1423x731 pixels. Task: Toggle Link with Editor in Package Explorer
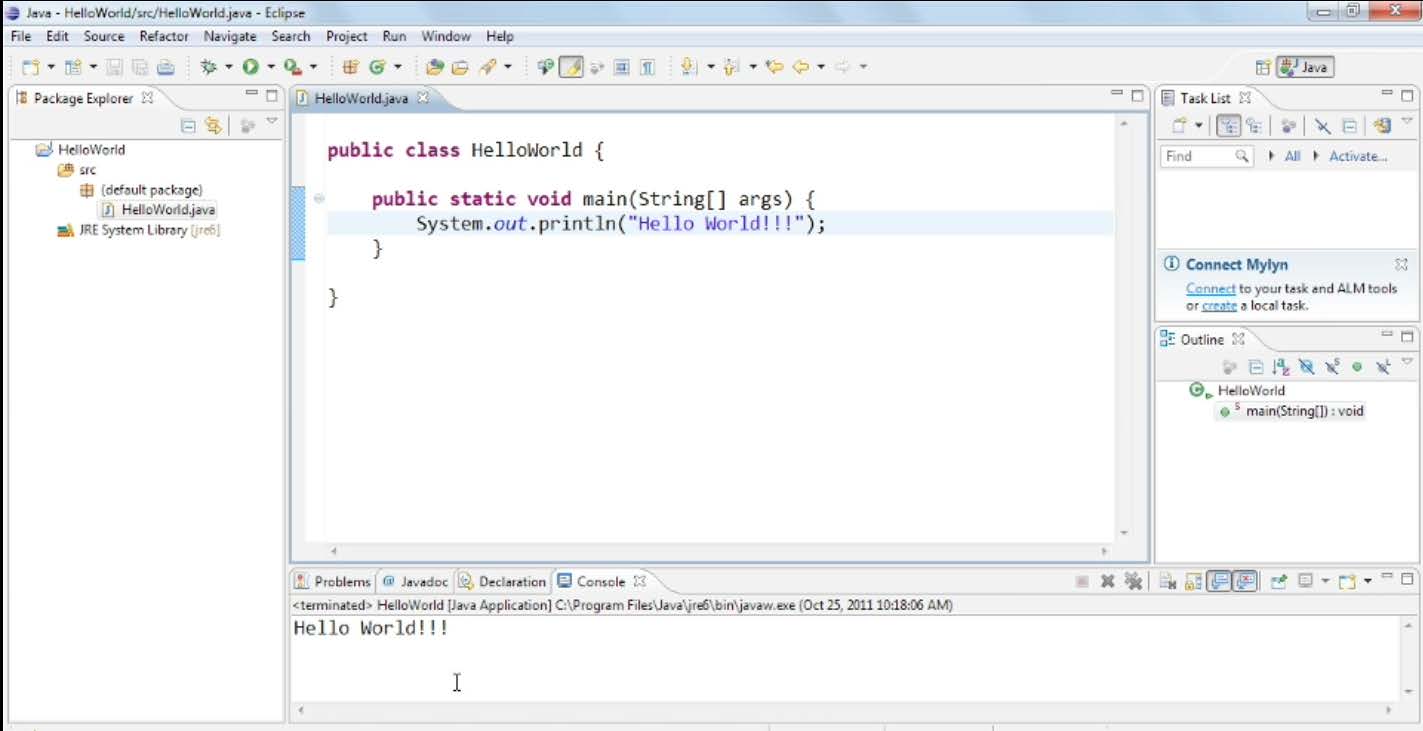pyautogui.click(x=213, y=125)
